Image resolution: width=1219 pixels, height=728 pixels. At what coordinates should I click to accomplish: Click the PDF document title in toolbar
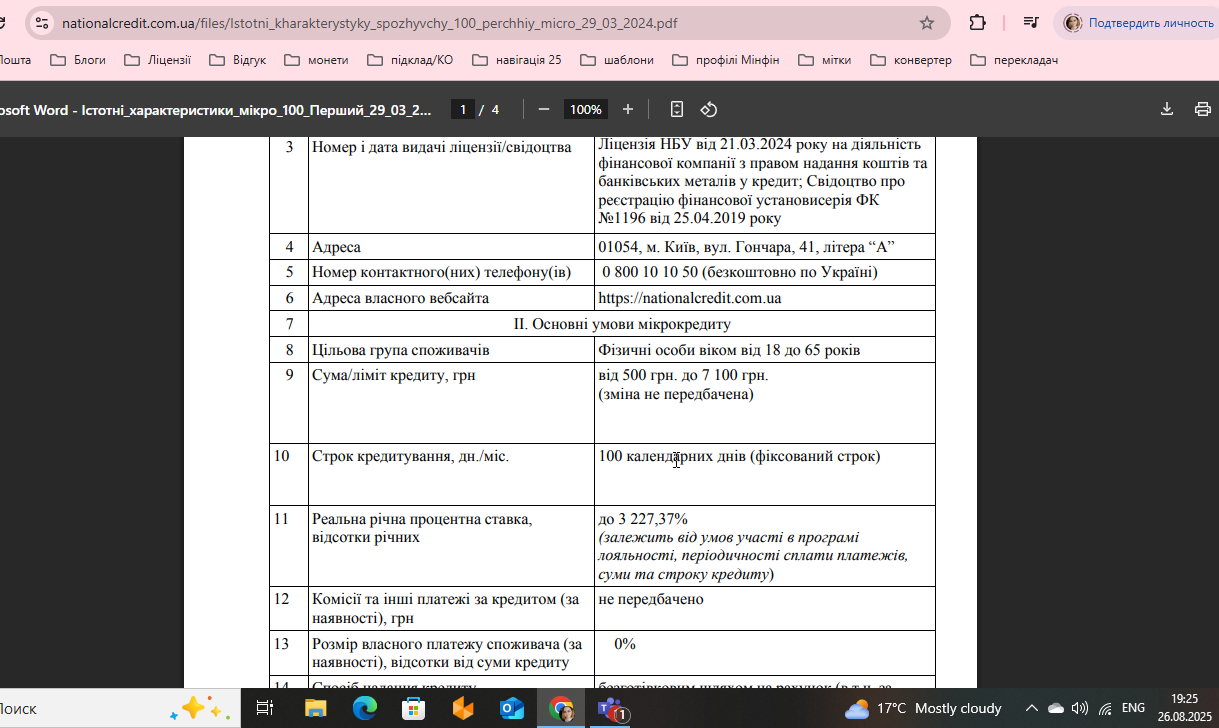(215, 109)
